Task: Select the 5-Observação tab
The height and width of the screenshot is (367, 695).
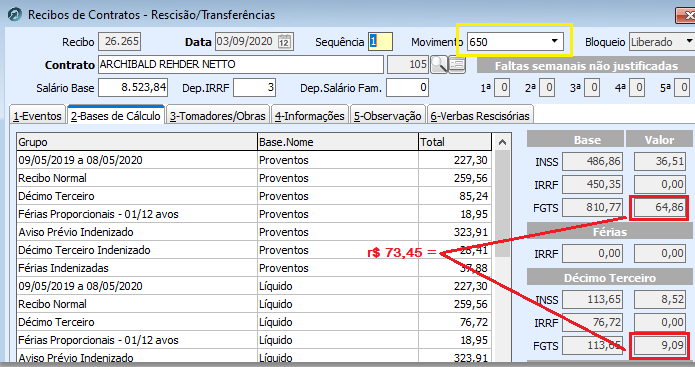Action: 387,116
